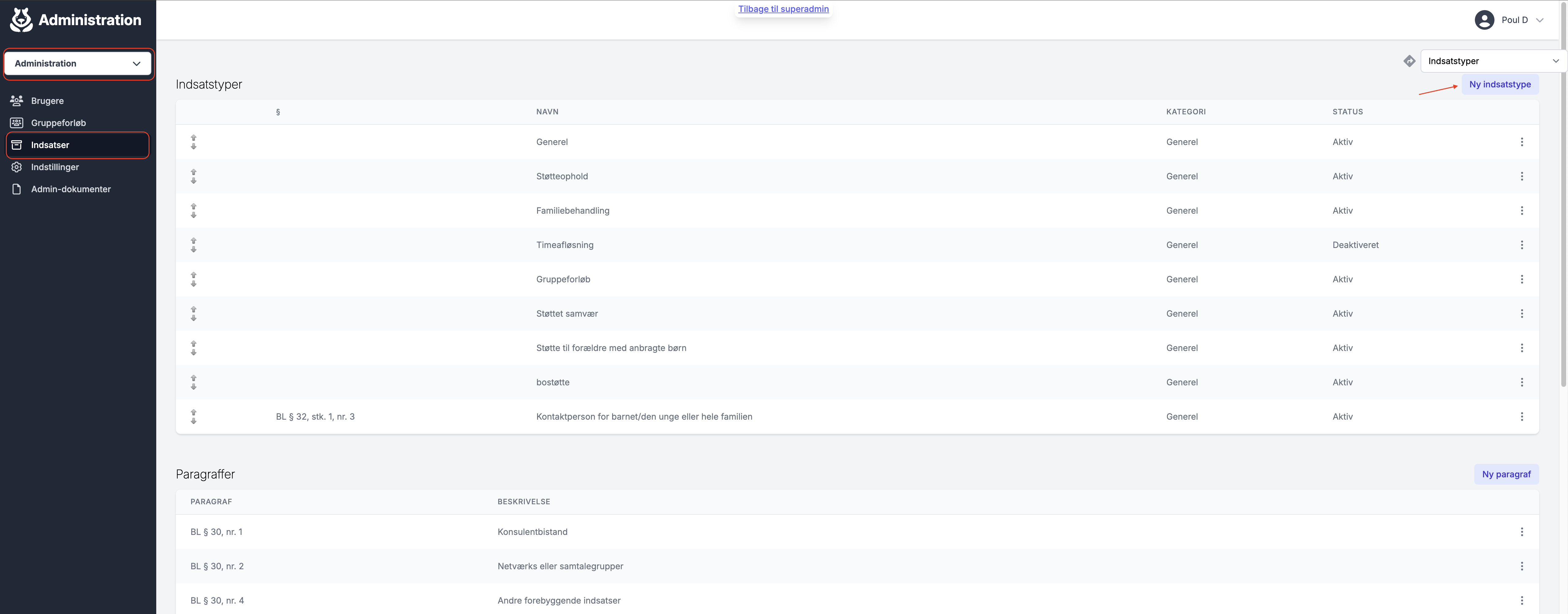This screenshot has height=614, width=1568.
Task: Click the Ny indsatstype button
Action: click(1500, 84)
